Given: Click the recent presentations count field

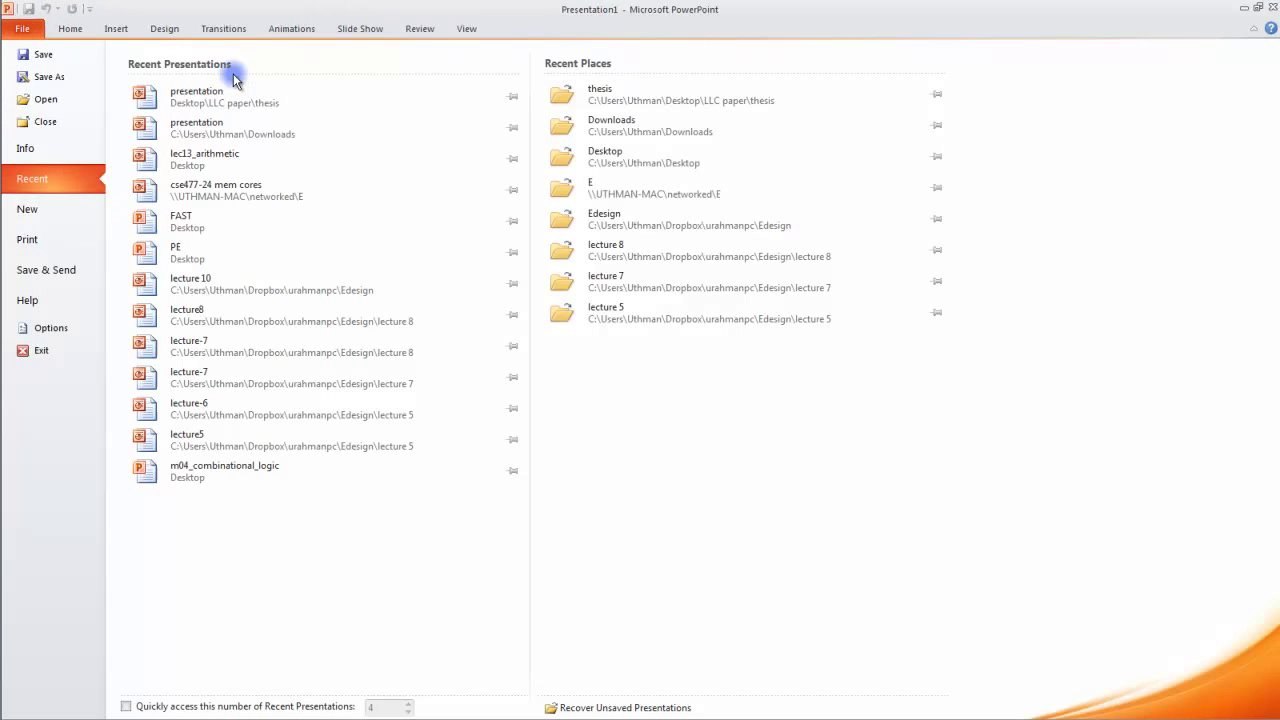Looking at the screenshot, I should pos(389,708).
